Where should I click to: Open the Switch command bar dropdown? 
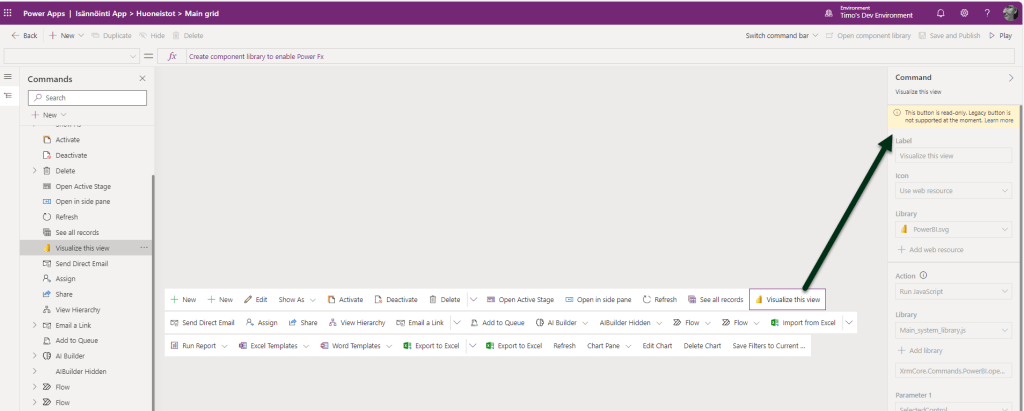[x=782, y=35]
